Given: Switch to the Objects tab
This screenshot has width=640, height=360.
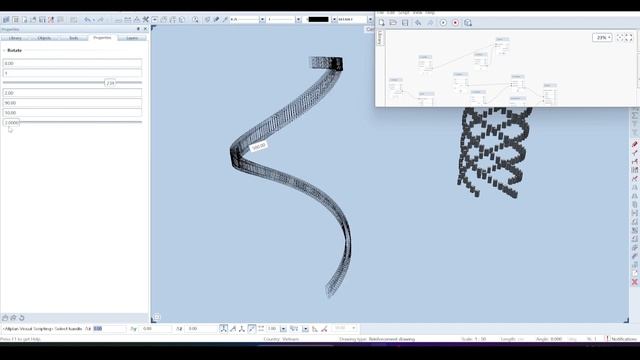Looking at the screenshot, I should pos(44,38).
